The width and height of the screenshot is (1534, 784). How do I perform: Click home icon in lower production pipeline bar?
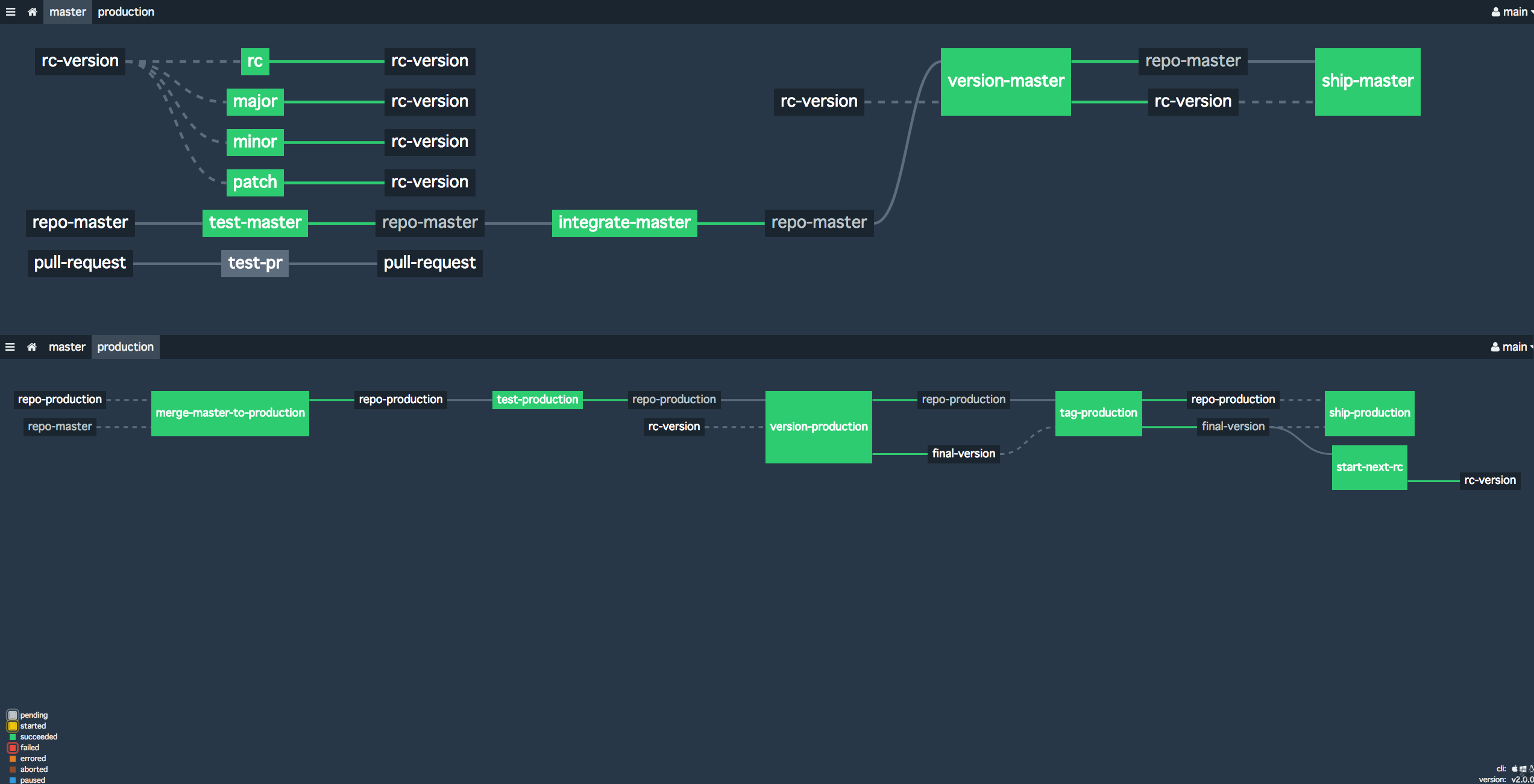[32, 347]
